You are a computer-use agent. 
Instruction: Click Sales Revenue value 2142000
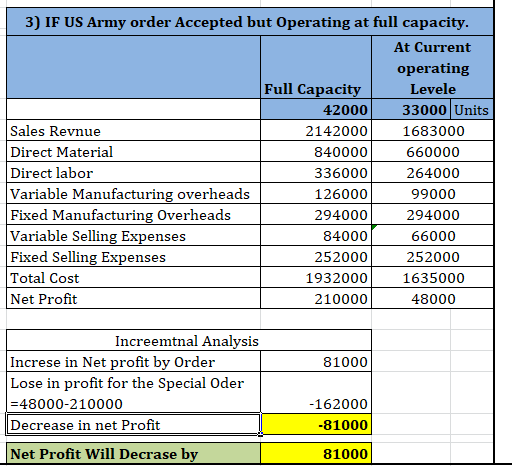316,130
